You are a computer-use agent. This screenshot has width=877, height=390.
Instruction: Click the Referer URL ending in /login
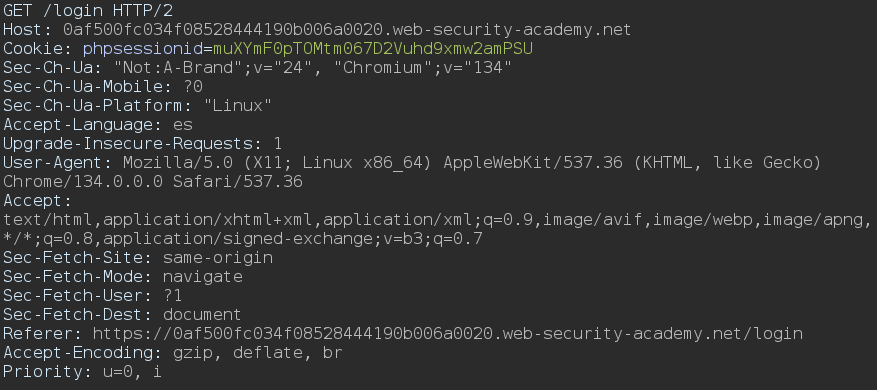tap(447, 334)
